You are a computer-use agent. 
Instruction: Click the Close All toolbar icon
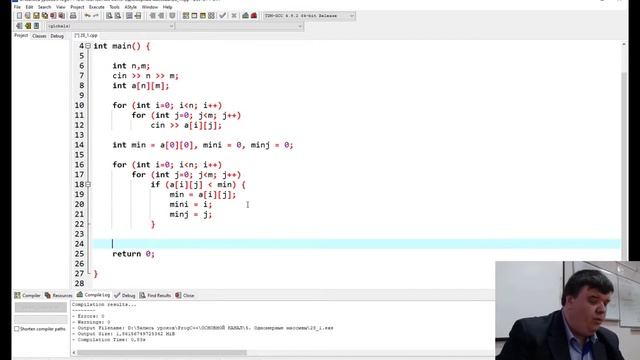tap(62, 16)
